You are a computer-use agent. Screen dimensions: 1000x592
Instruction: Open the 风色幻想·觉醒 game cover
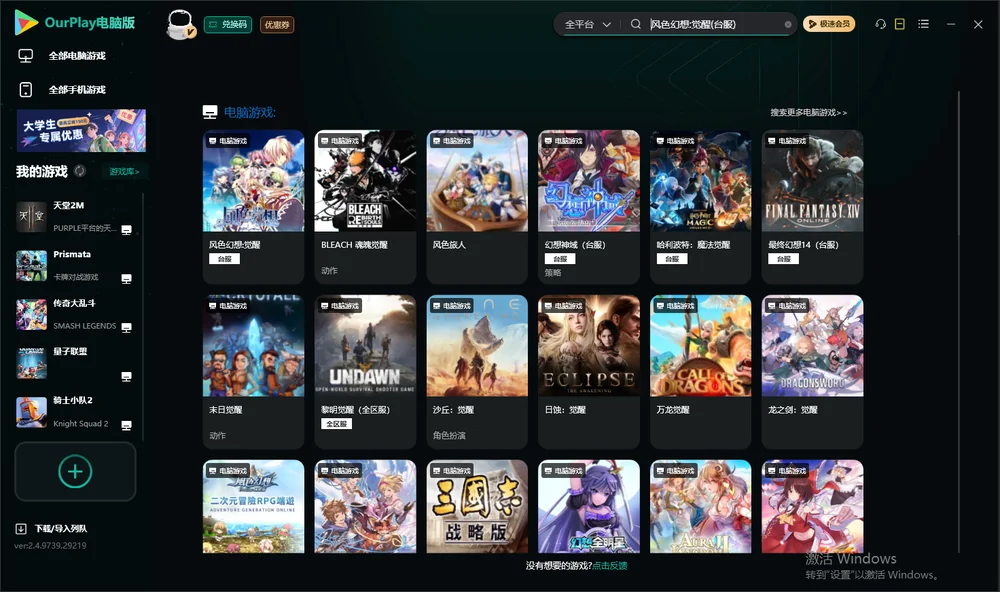(x=254, y=181)
